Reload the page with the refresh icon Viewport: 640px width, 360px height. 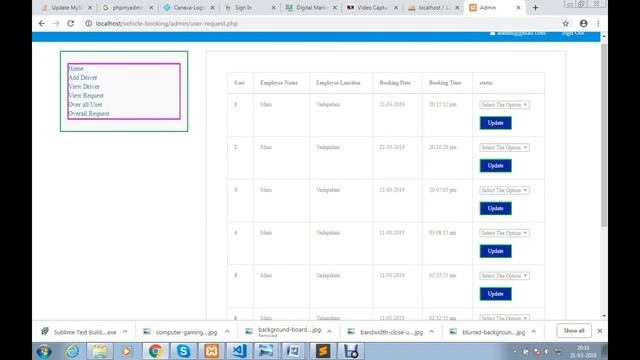tap(71, 24)
